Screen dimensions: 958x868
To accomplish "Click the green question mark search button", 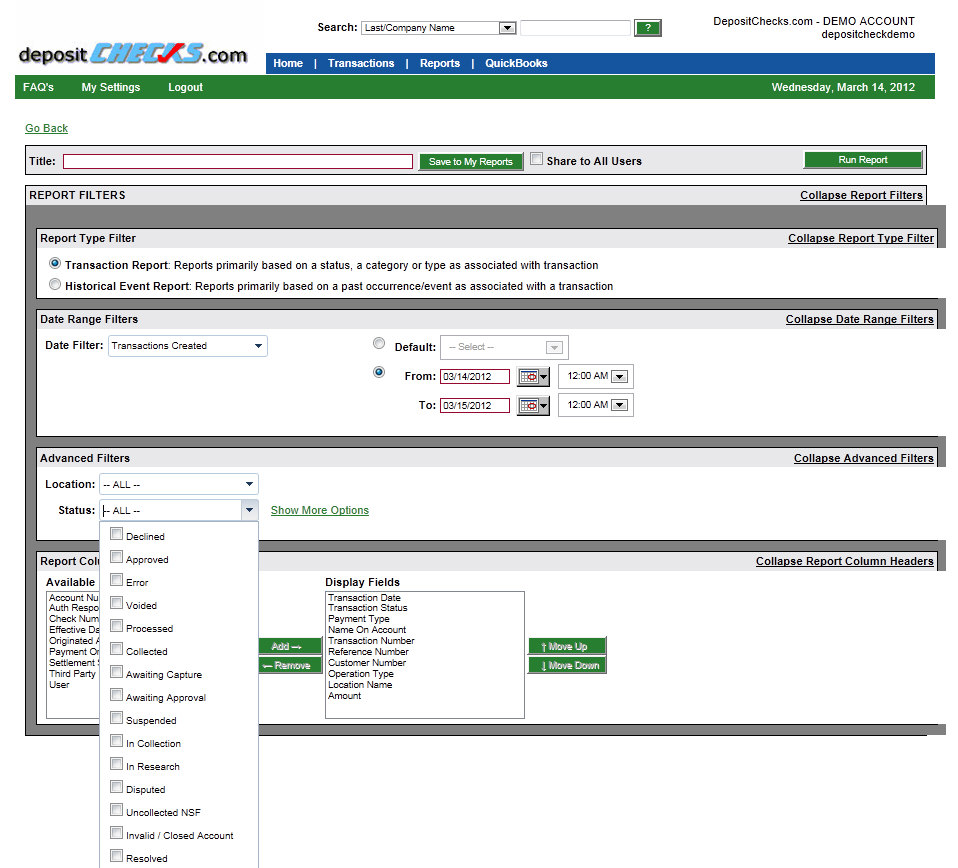I will tap(647, 27).
